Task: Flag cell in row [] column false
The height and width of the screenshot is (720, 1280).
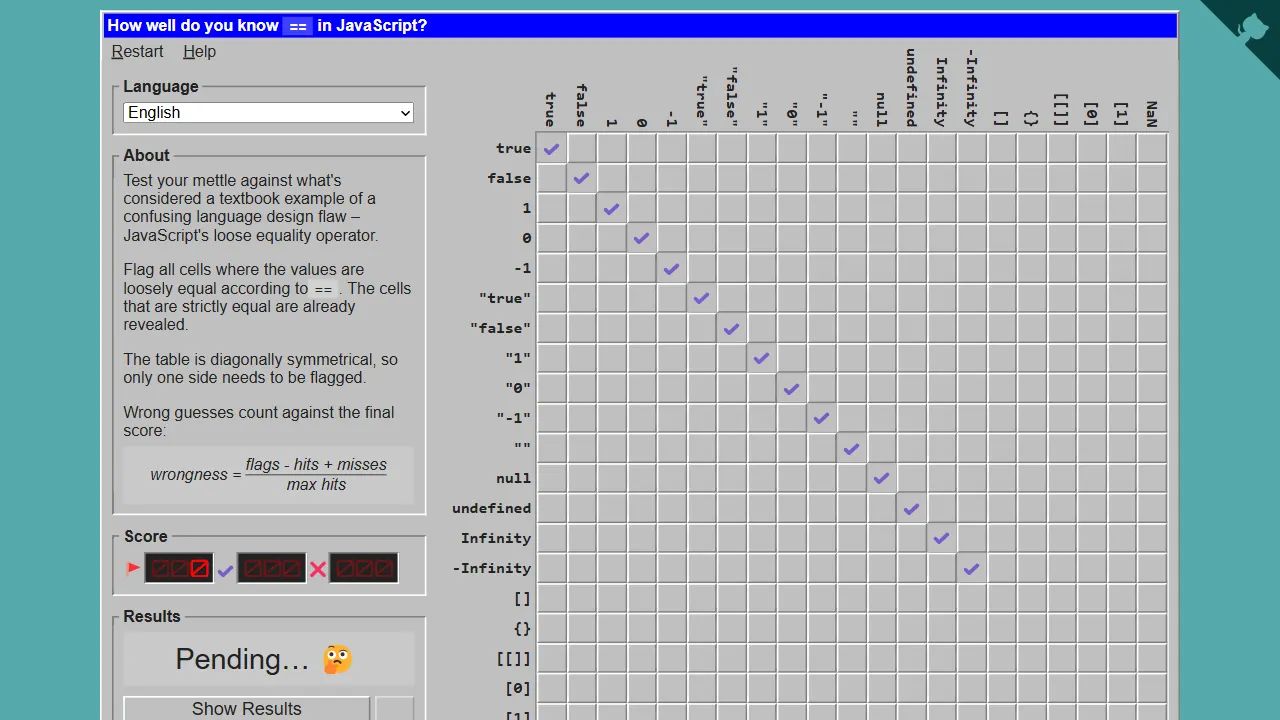Action: 582,598
